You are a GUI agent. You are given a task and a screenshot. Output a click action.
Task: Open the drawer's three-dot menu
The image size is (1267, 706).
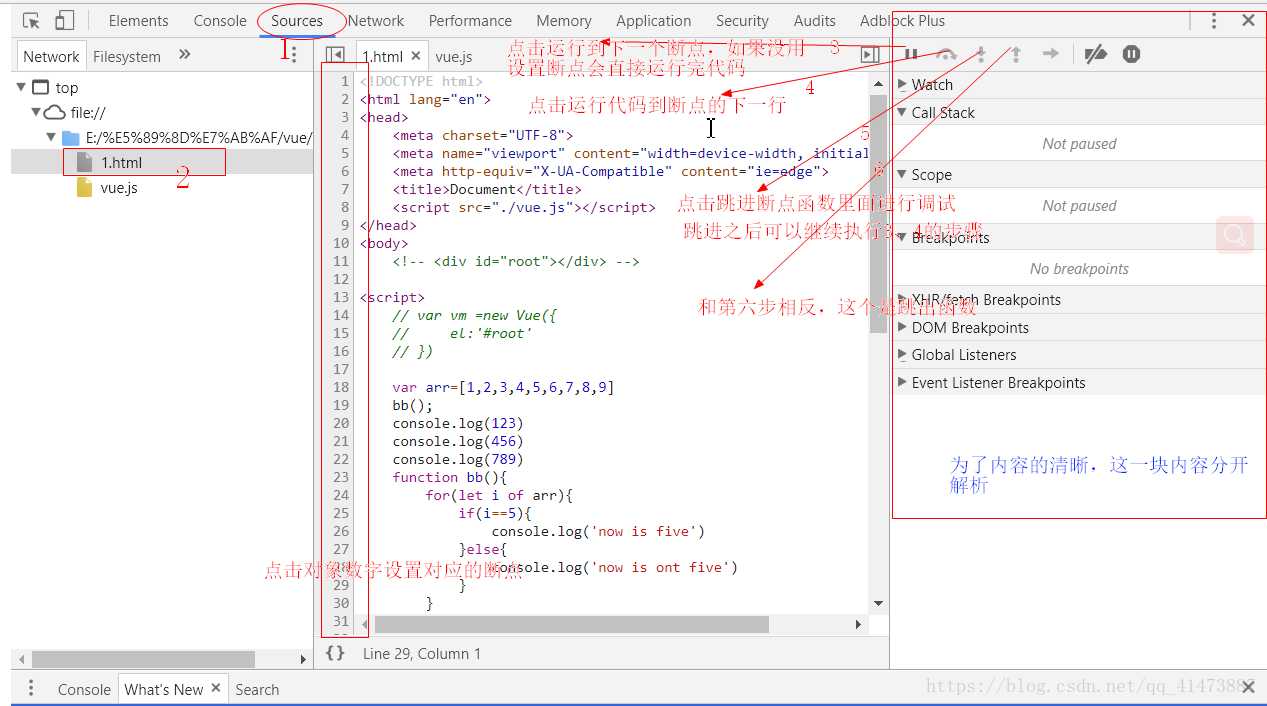pos(31,688)
